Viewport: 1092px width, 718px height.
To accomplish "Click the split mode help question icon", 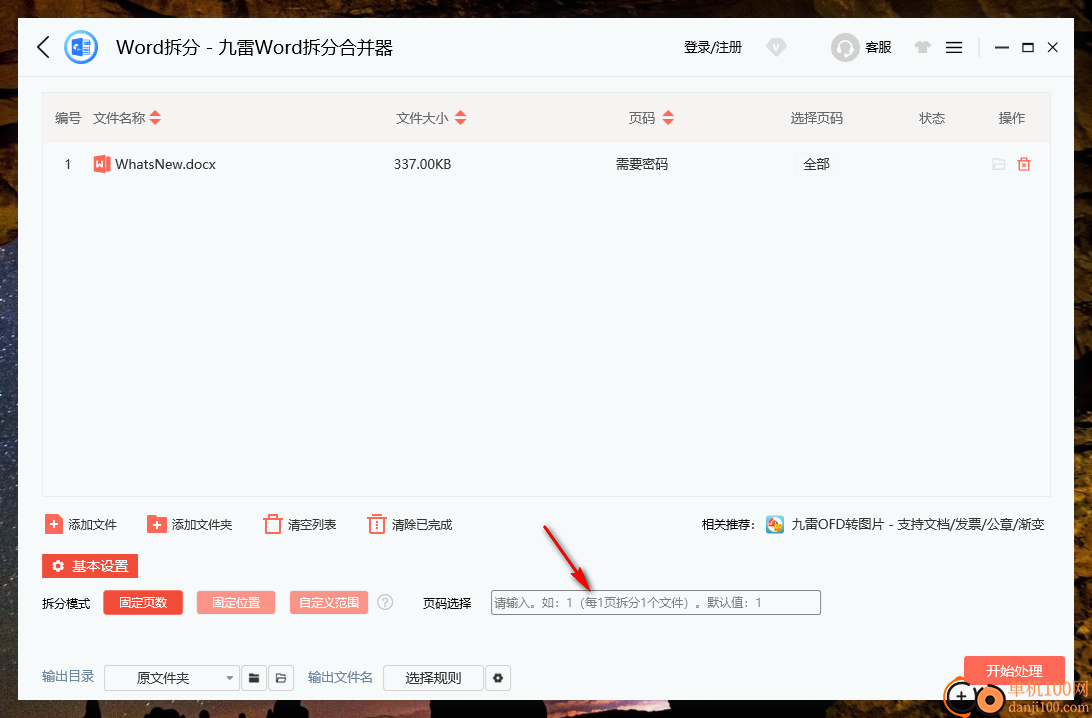I will [x=385, y=602].
